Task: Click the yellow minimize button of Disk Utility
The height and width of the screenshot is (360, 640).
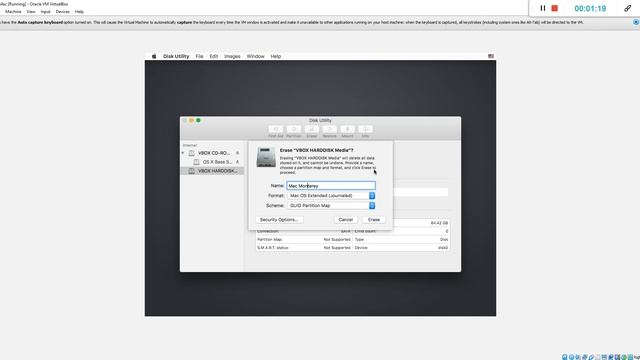Action: click(x=191, y=120)
